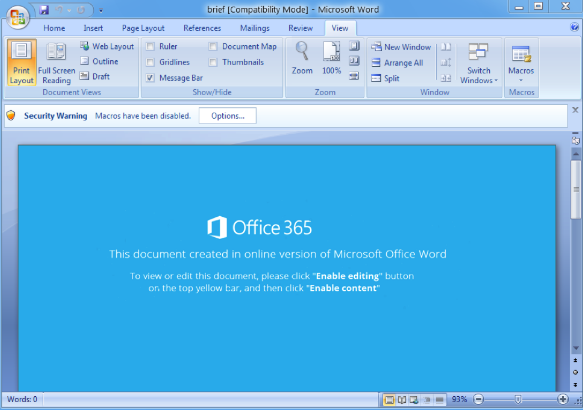
Task: Open the Office Button menu
Action: [x=17, y=17]
